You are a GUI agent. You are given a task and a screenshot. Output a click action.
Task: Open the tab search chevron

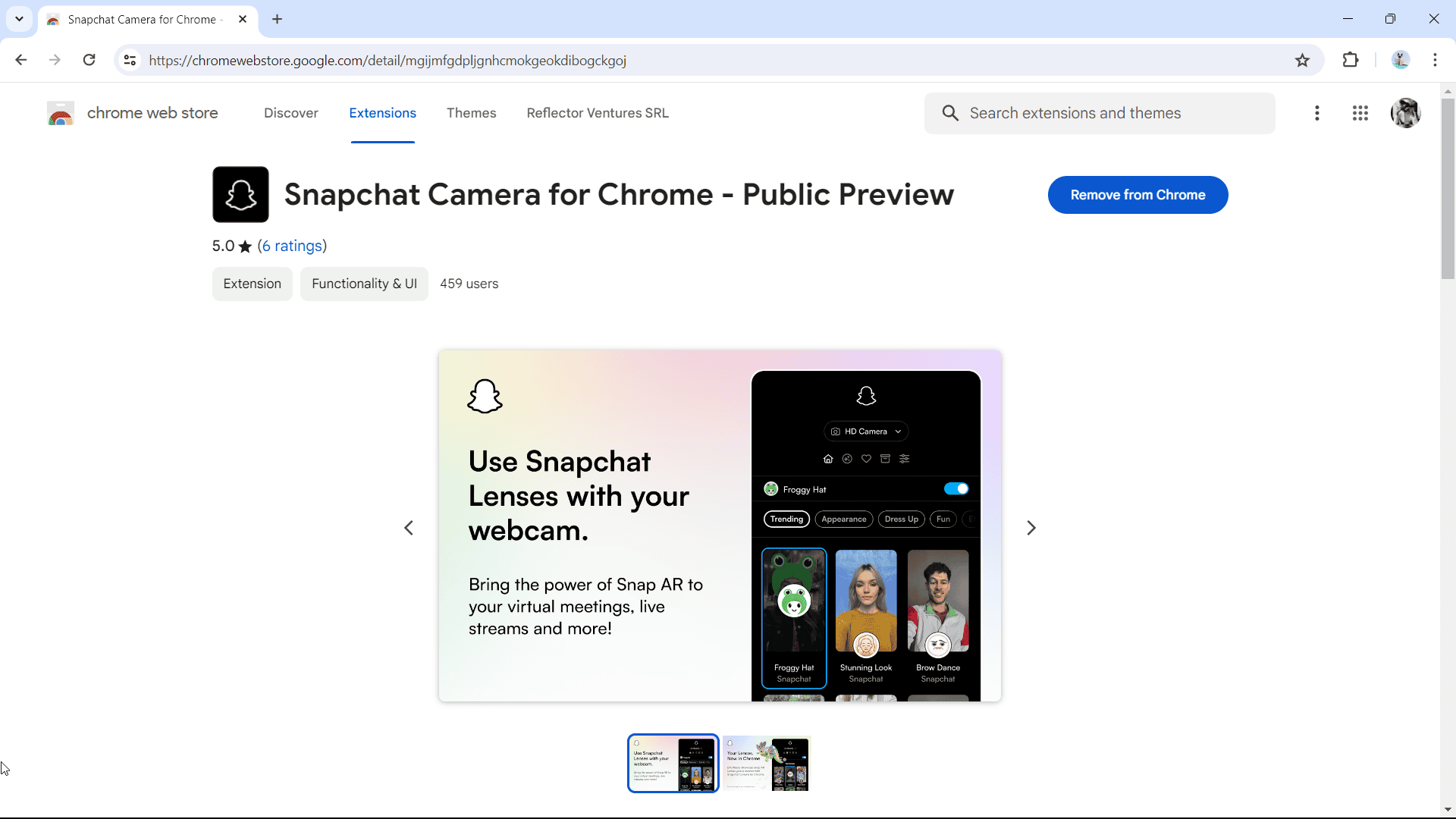pyautogui.click(x=19, y=19)
